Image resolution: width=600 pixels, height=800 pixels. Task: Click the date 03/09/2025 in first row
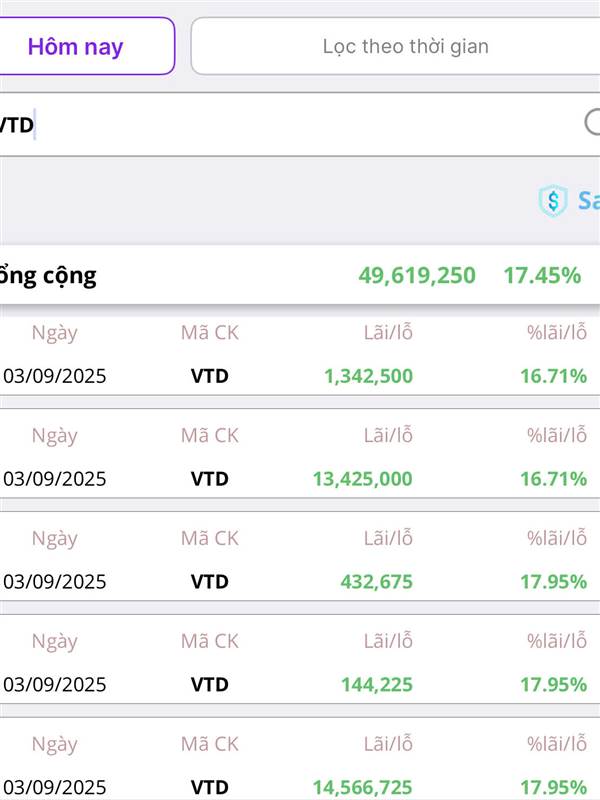55,377
